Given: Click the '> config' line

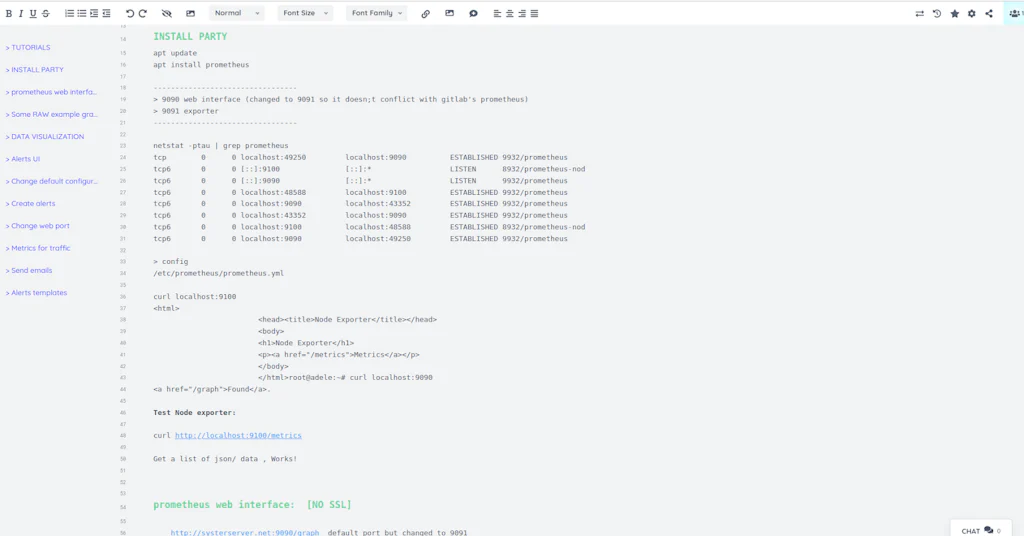Looking at the screenshot, I should point(170,262).
